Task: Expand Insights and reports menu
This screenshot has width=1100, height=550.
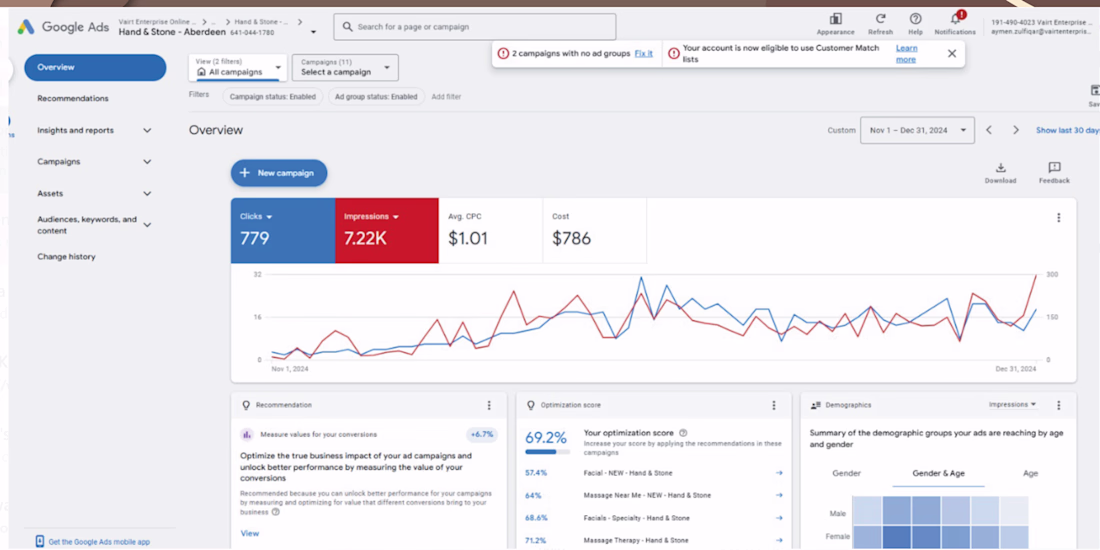Action: point(147,130)
